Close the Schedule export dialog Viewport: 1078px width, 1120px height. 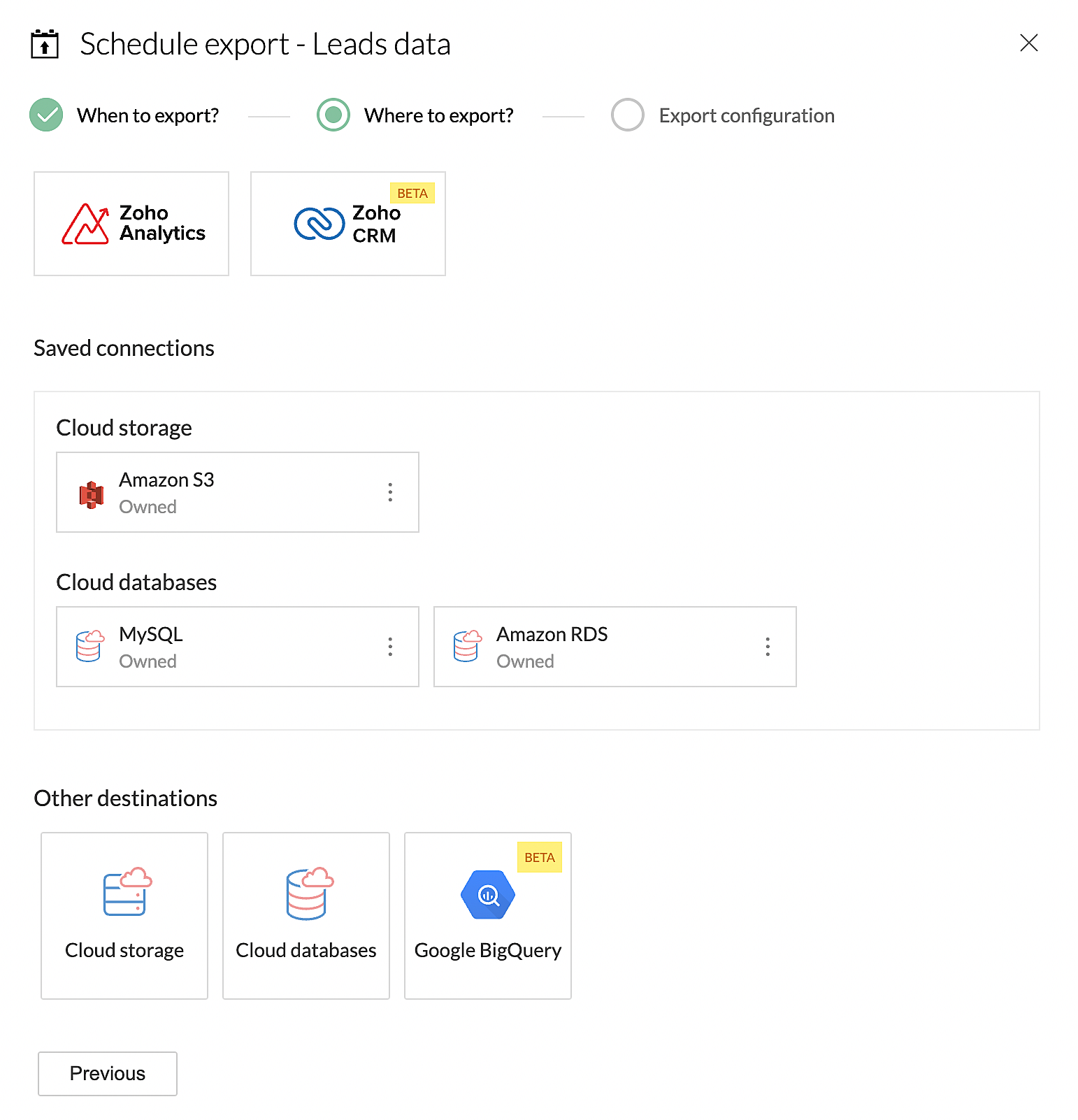[1029, 43]
